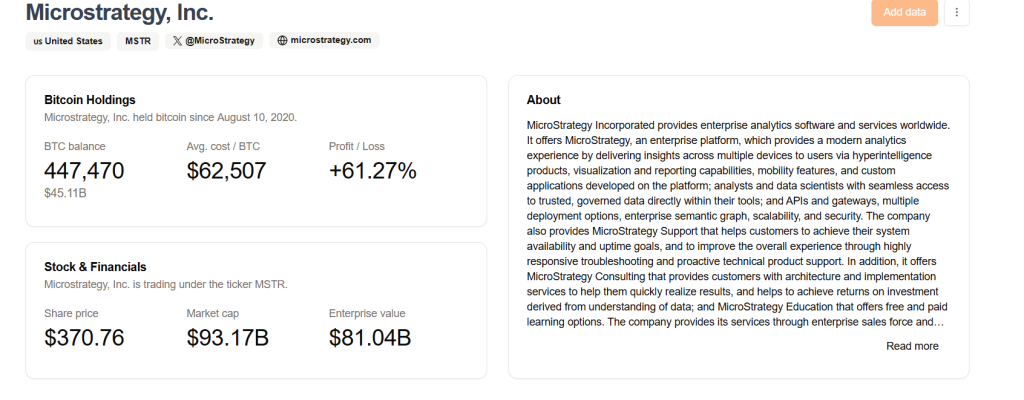Click the US flag code in the United States tag

pyautogui.click(x=38, y=41)
